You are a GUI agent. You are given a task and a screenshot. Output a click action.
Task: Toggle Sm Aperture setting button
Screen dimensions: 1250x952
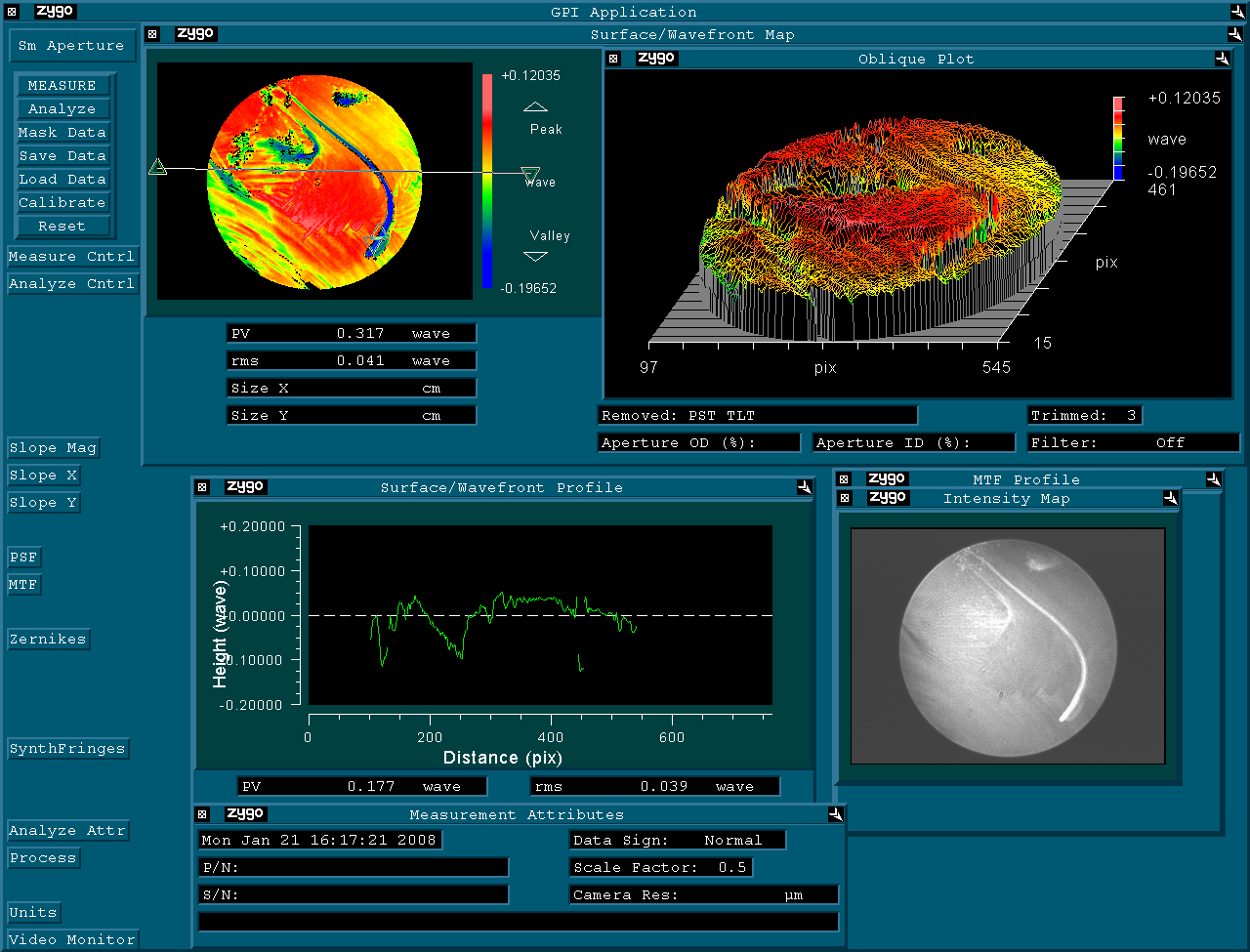[x=71, y=45]
